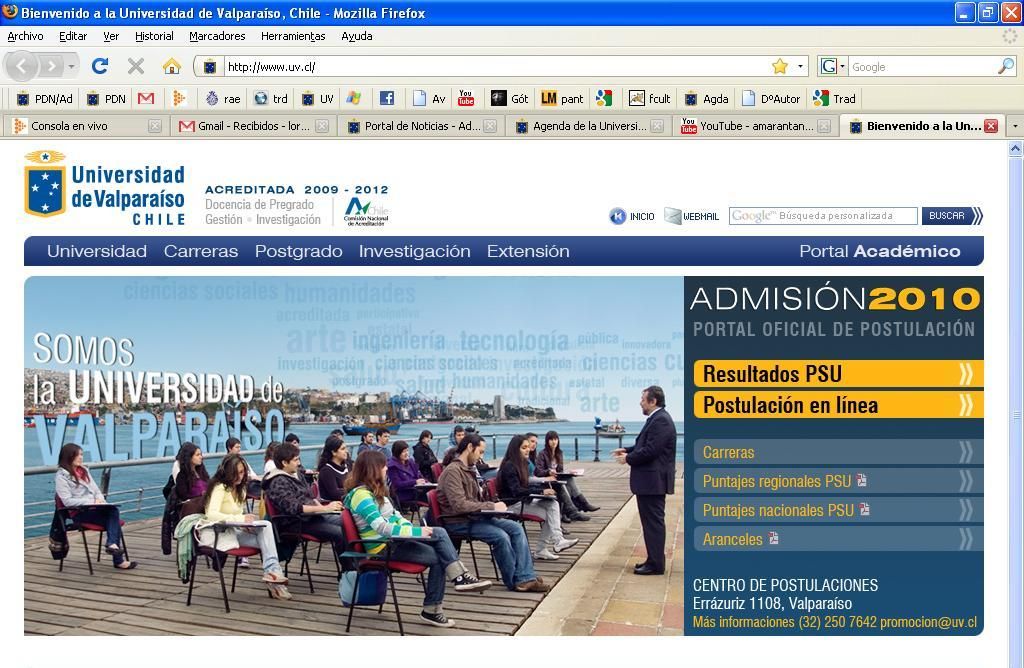Click the vertical scrollbar up arrow

point(1015,149)
